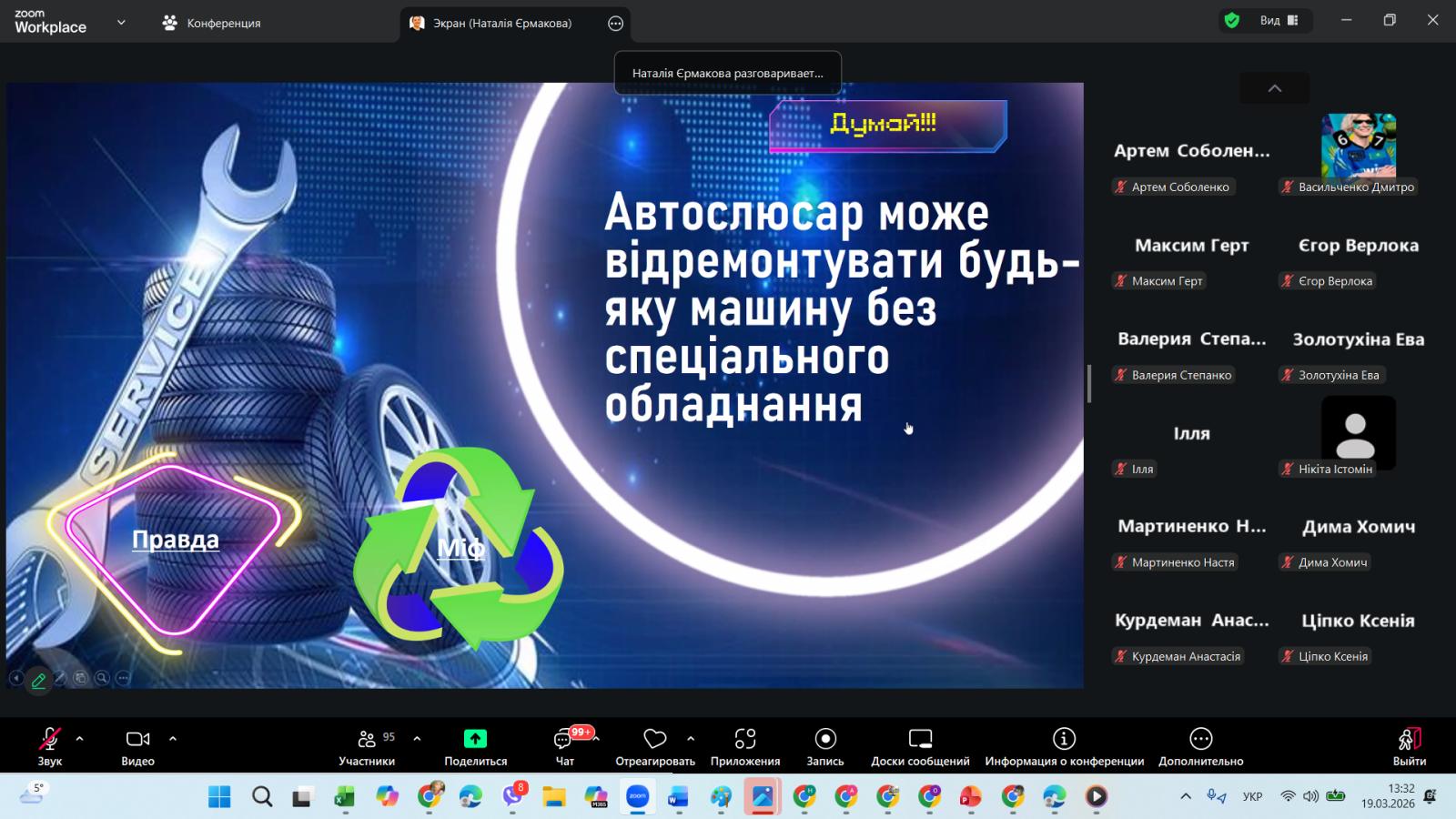
Task: Open Доски сообщений whiteboards icon
Action: coord(920,738)
